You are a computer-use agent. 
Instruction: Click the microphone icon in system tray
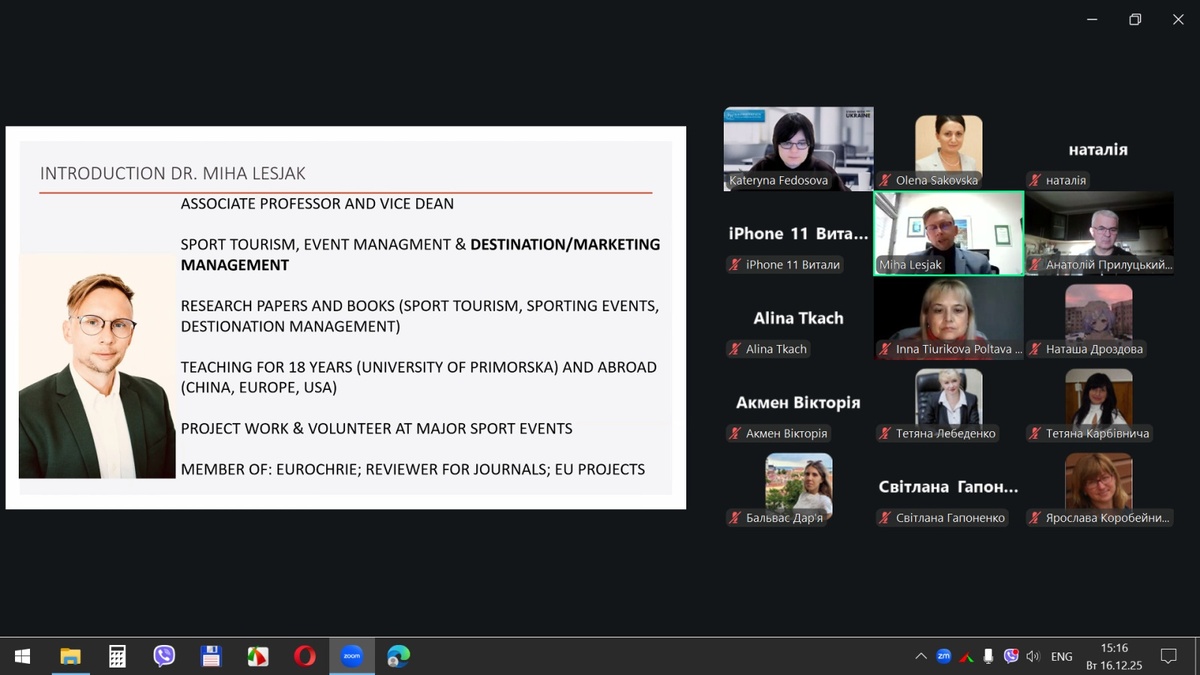(988, 657)
